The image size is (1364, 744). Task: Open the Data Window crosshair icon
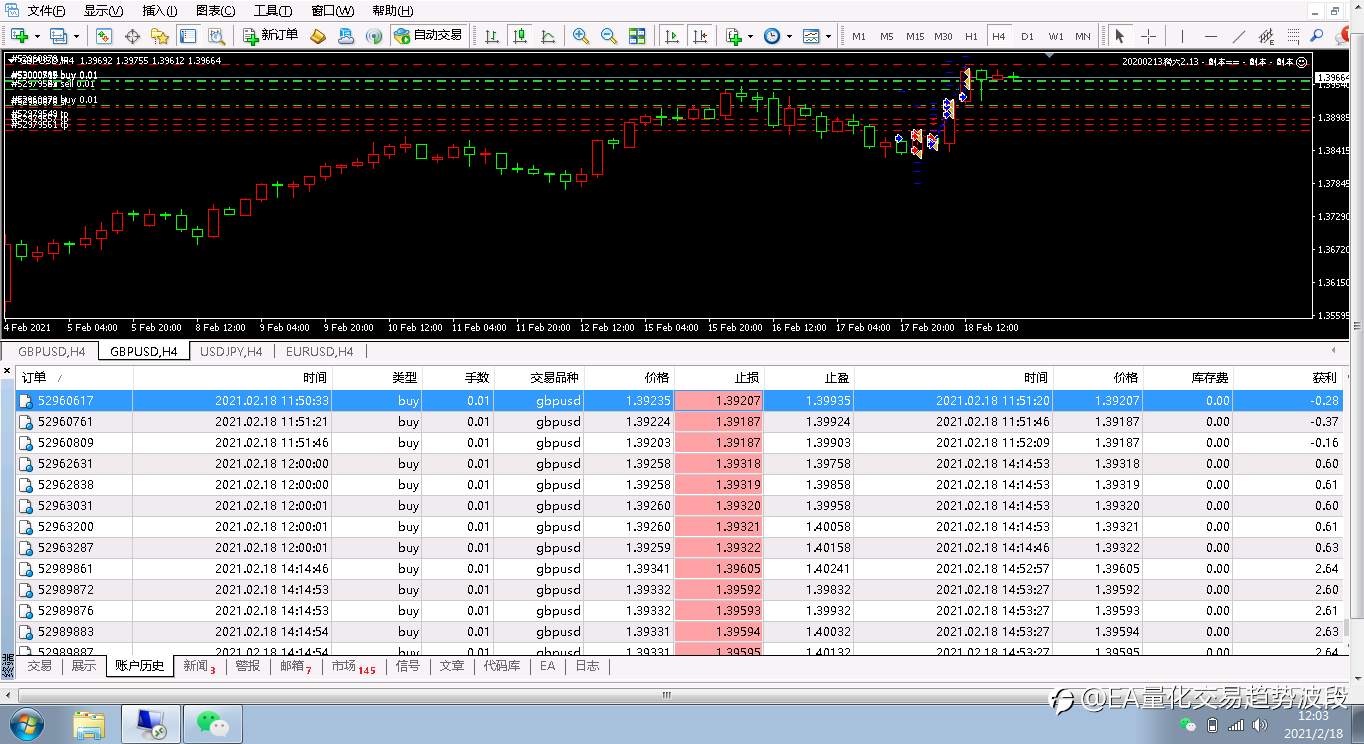(x=132, y=36)
